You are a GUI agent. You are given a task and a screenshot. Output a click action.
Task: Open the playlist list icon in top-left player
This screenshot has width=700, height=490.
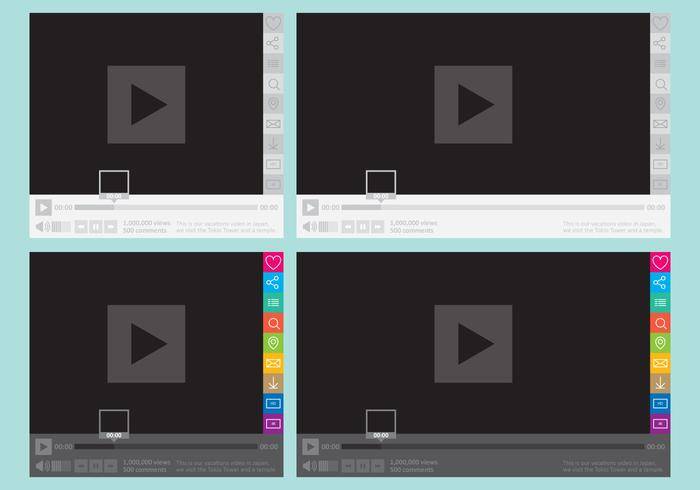coord(273,63)
